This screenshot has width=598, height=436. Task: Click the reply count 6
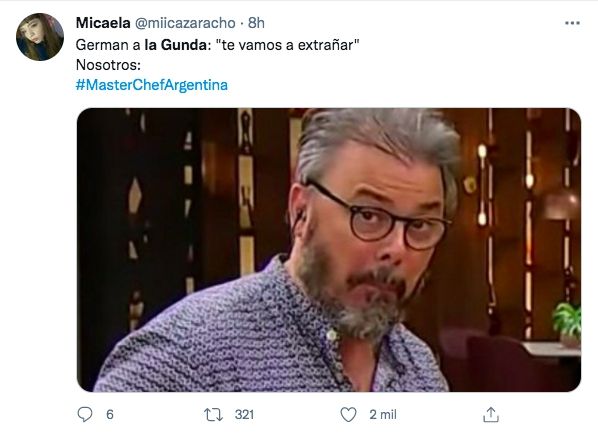(x=110, y=415)
